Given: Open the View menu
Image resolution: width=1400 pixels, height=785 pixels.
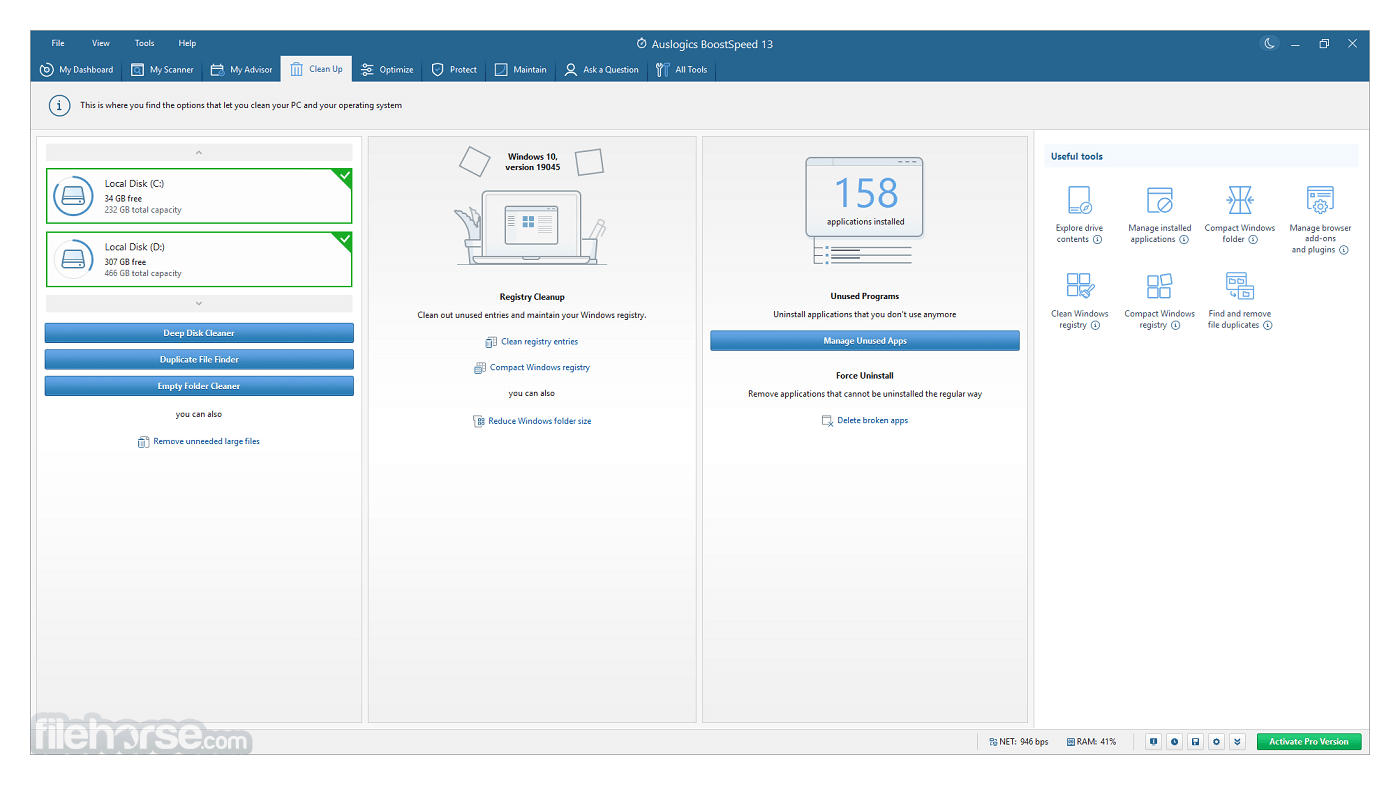Looking at the screenshot, I should [x=101, y=43].
